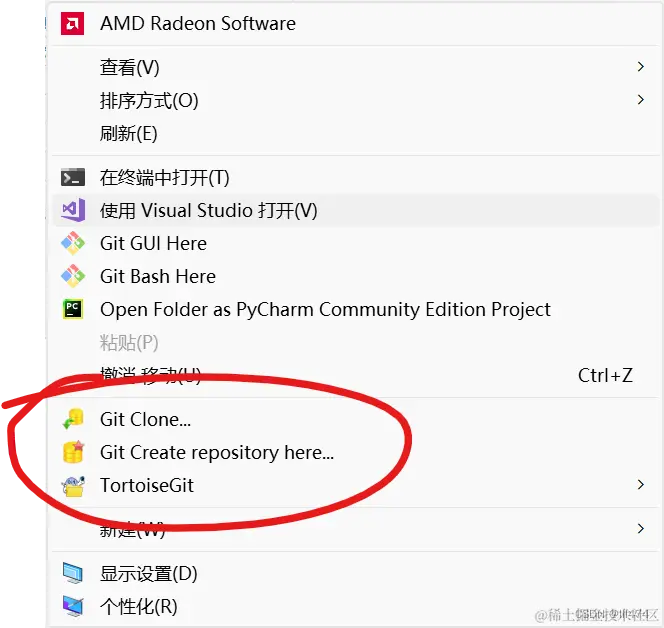Expand the TortoiseGit submenu arrow
This screenshot has width=664, height=628.
[x=640, y=485]
